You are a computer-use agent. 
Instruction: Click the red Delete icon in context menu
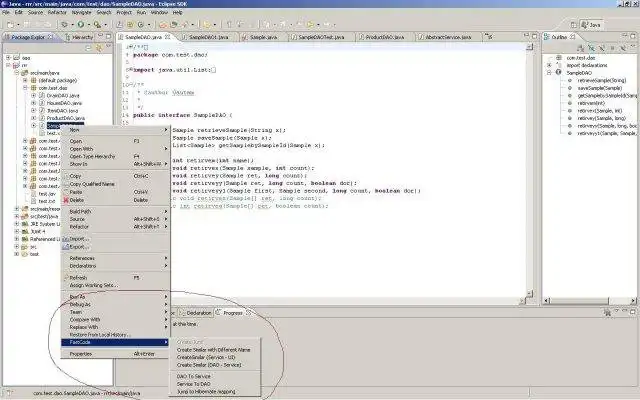click(x=66, y=200)
